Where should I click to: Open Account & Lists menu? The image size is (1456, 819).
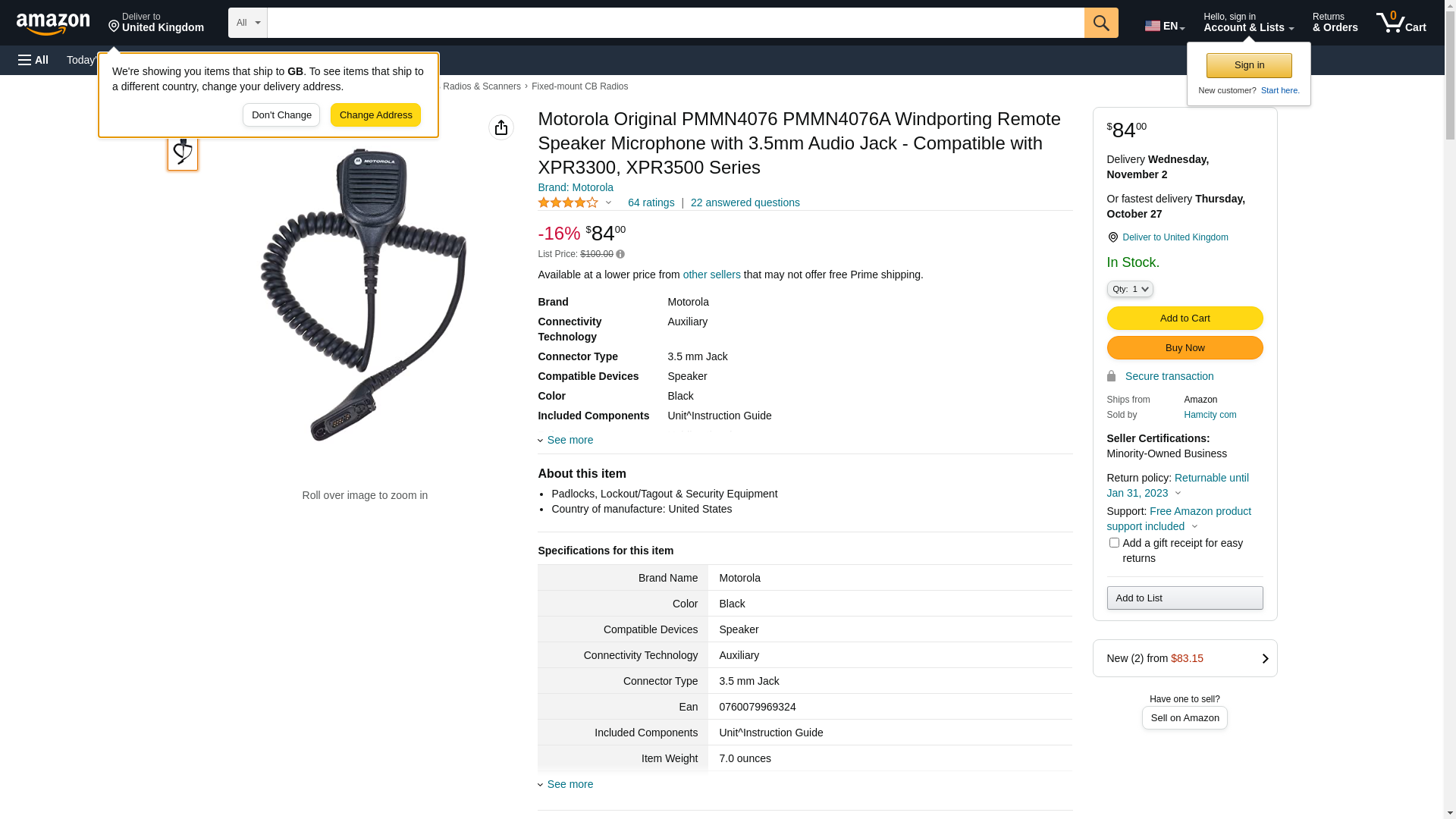pos(1248,23)
